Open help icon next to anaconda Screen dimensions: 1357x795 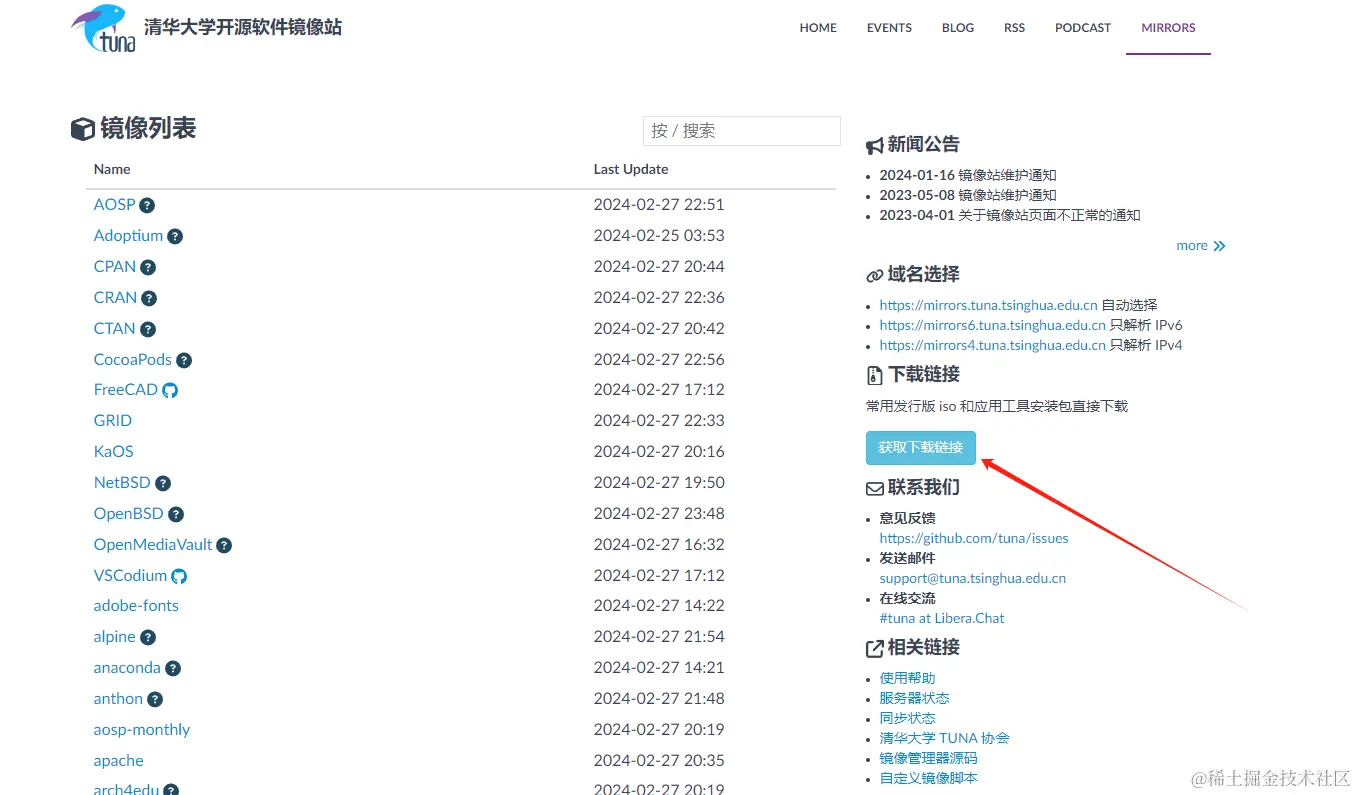pos(173,668)
